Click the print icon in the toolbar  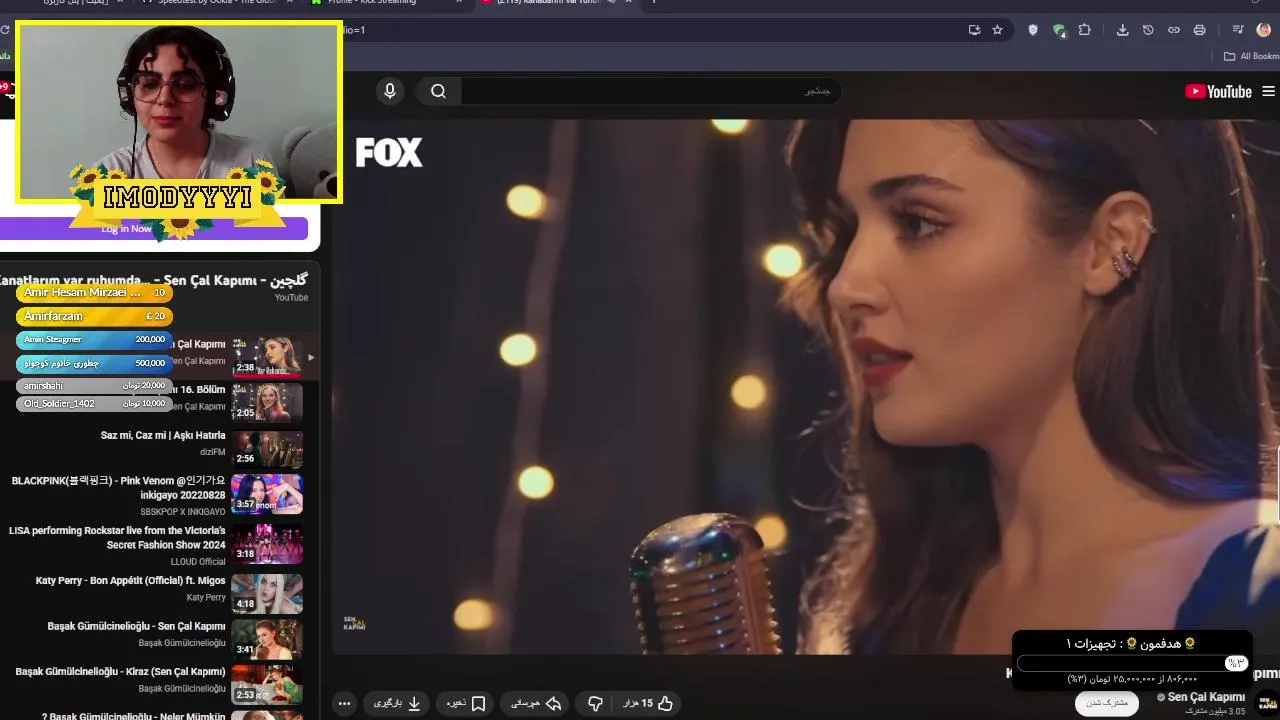pyautogui.click(x=1199, y=30)
